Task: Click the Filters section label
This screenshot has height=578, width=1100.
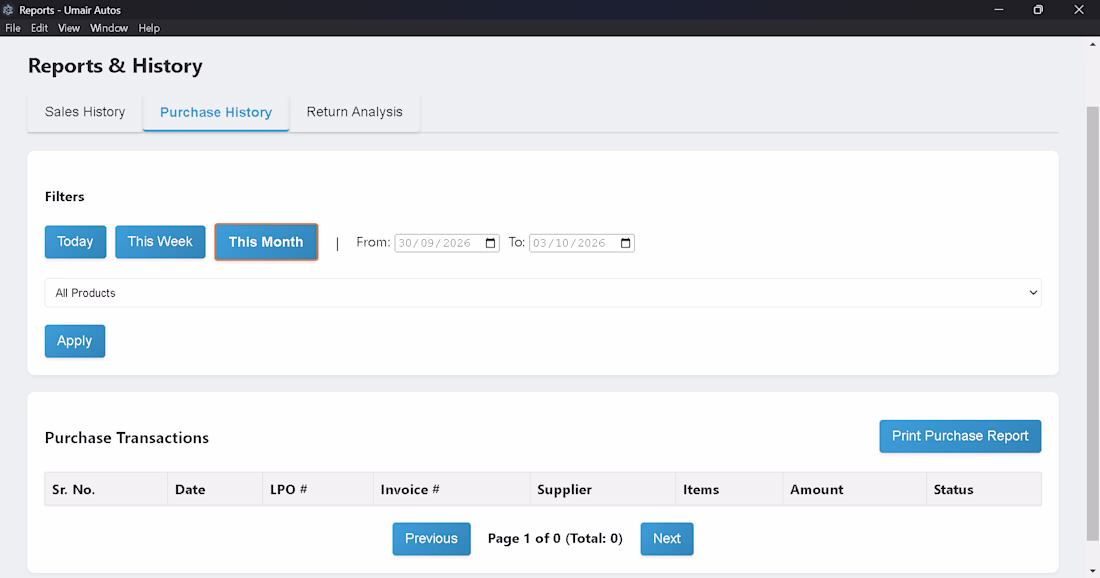Action: pyautogui.click(x=65, y=197)
